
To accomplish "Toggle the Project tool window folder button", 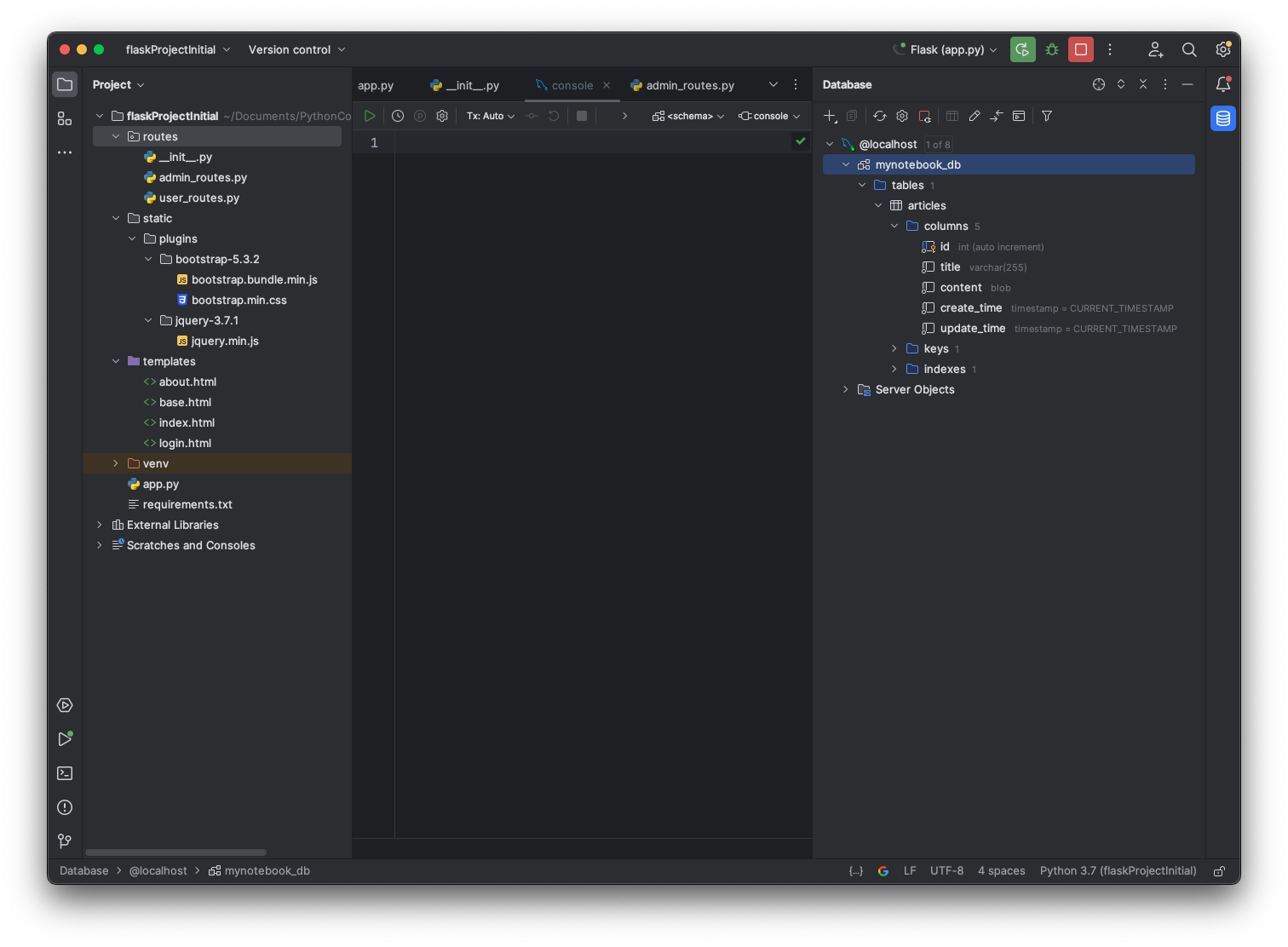I will (65, 84).
